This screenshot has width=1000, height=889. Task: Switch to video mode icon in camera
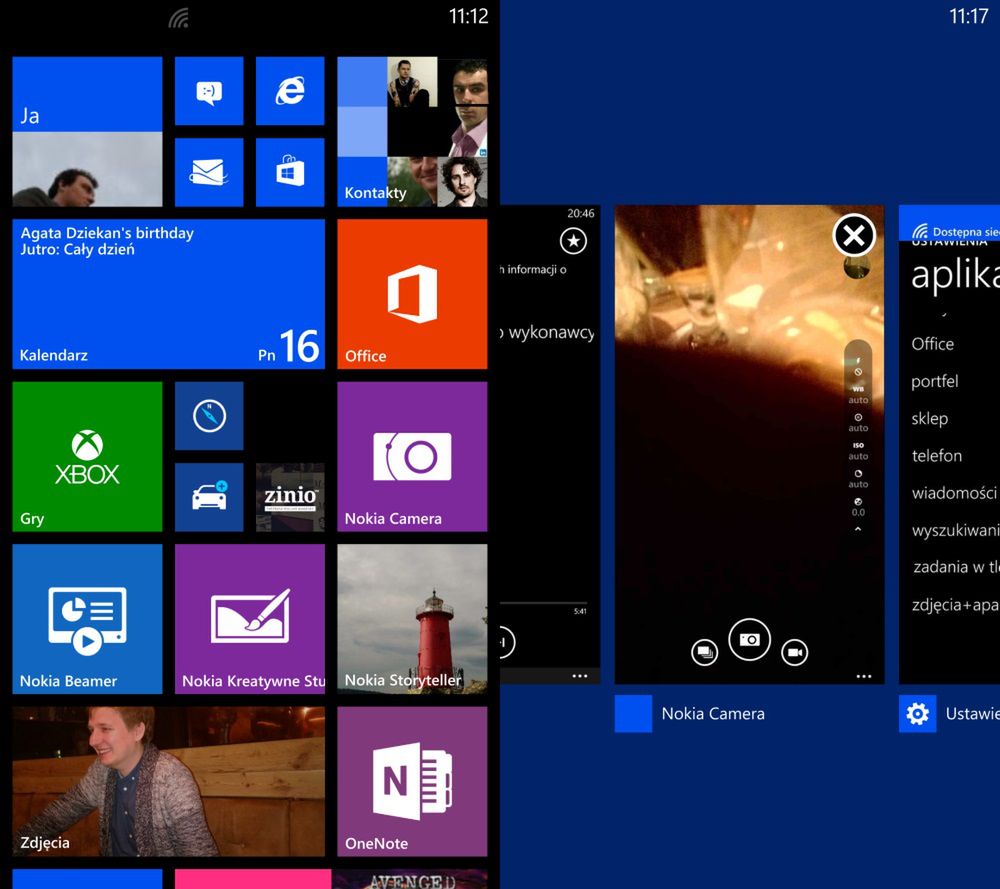click(x=794, y=652)
